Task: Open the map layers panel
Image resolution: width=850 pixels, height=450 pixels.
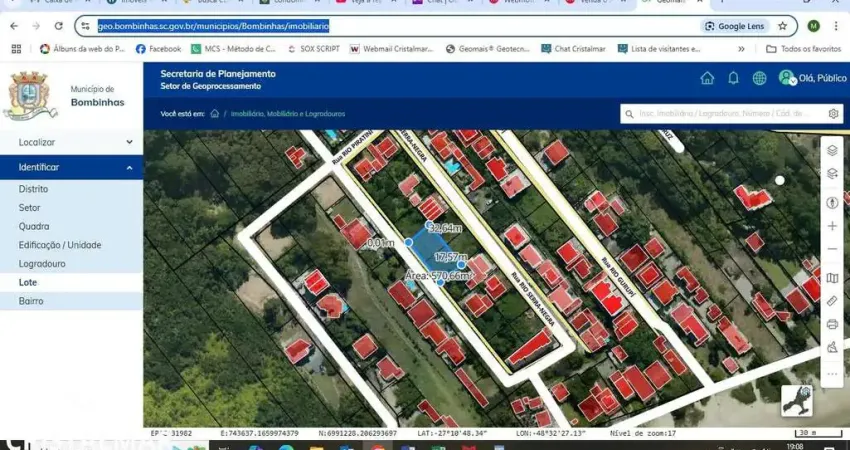Action: 831,151
